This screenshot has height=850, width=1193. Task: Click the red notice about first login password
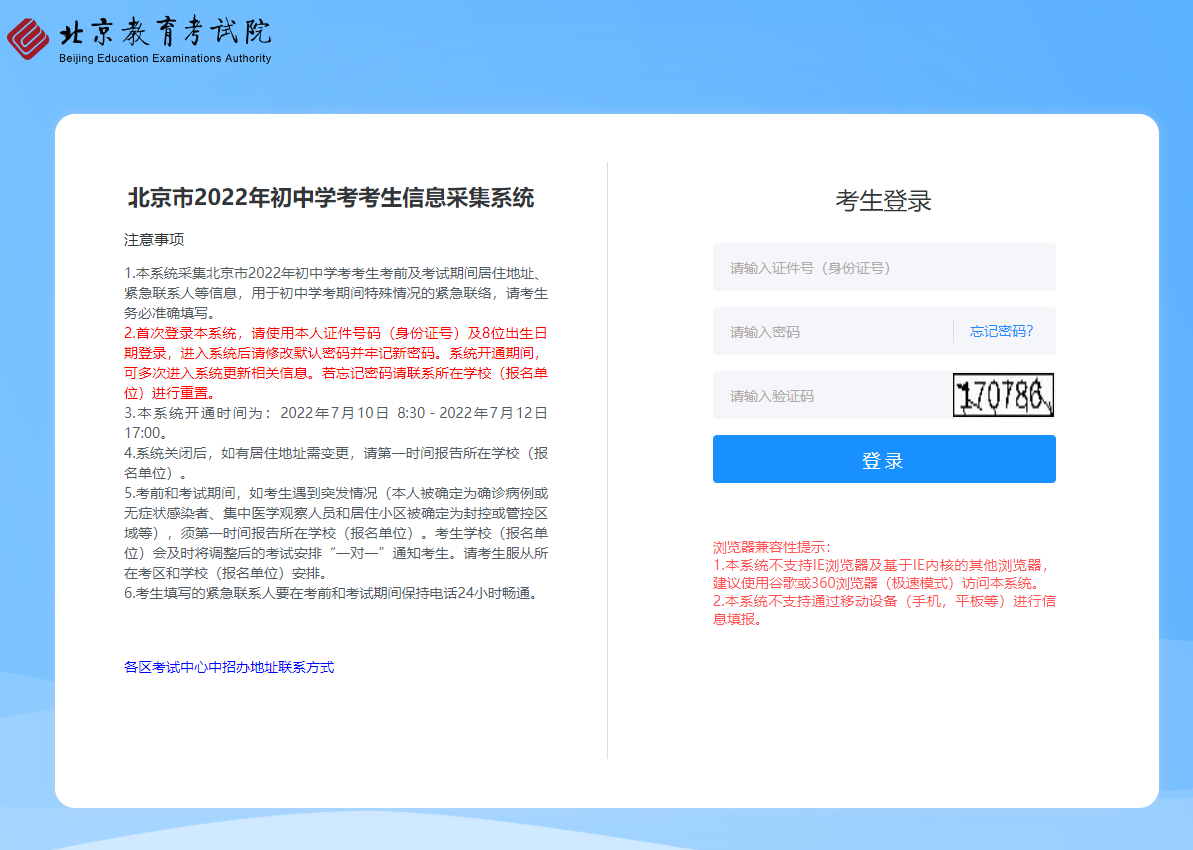tap(335, 363)
